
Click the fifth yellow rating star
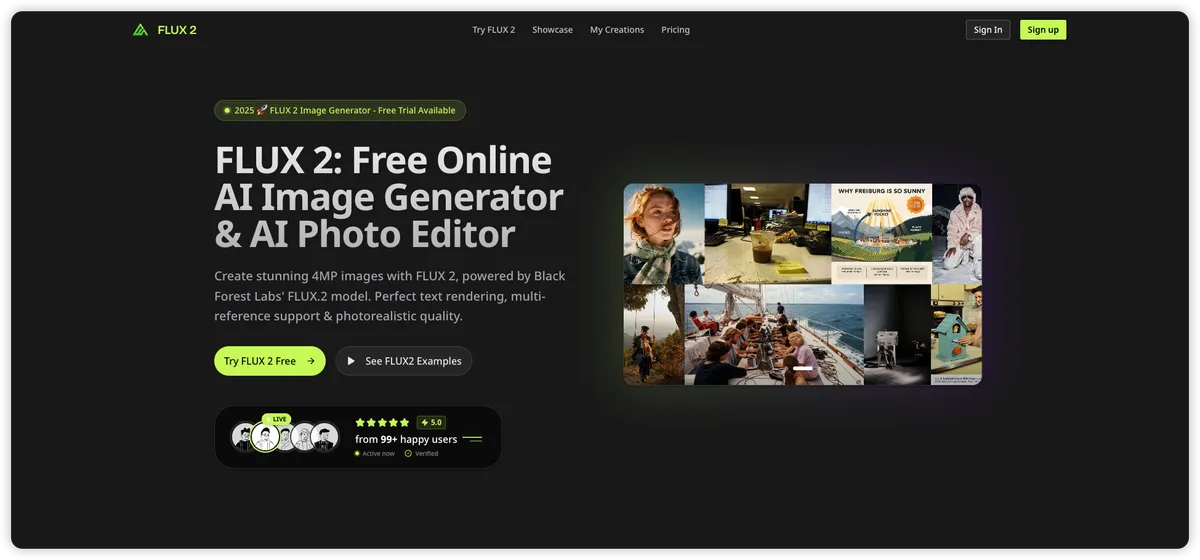pos(405,423)
